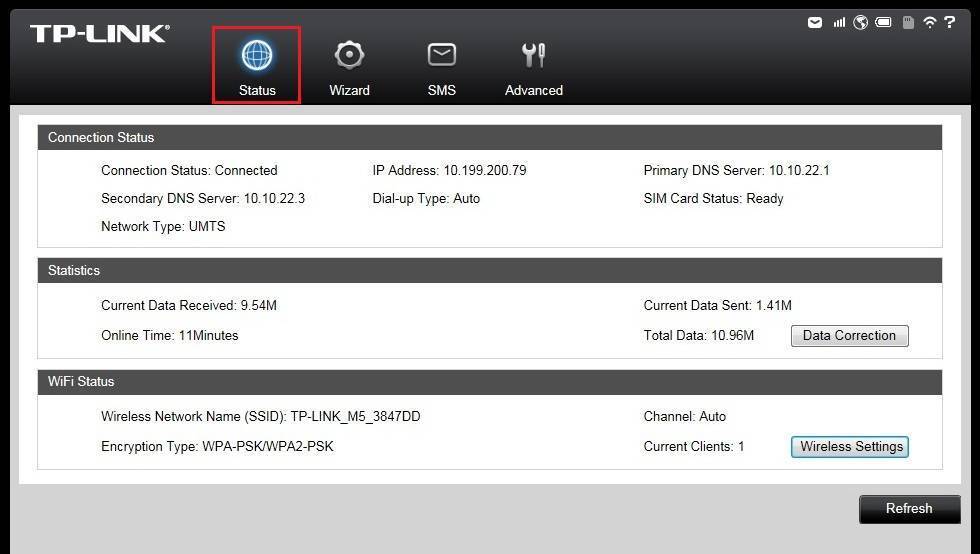This screenshot has width=980, height=554.
Task: Go to the SMS page
Action: [x=441, y=68]
